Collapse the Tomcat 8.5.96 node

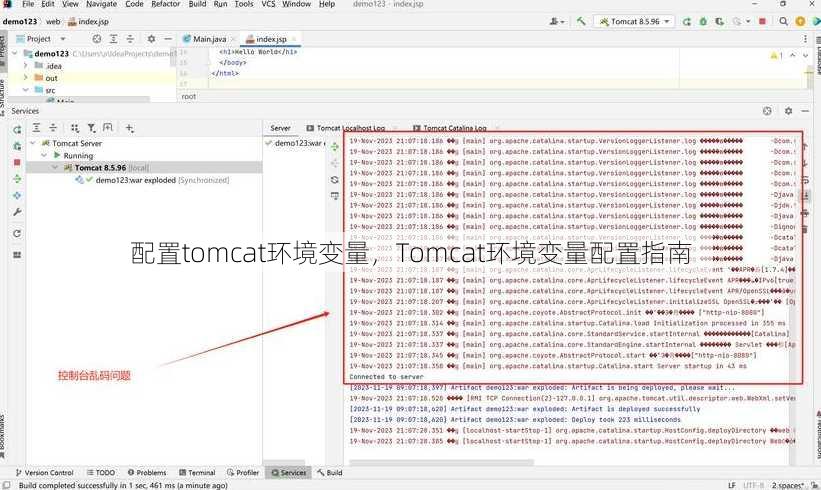click(55, 168)
